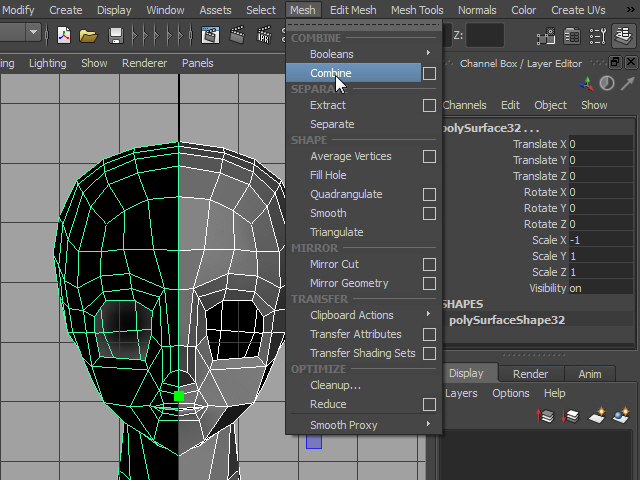Click the Z coordinate input field
640x480 pixels.
tap(484, 35)
